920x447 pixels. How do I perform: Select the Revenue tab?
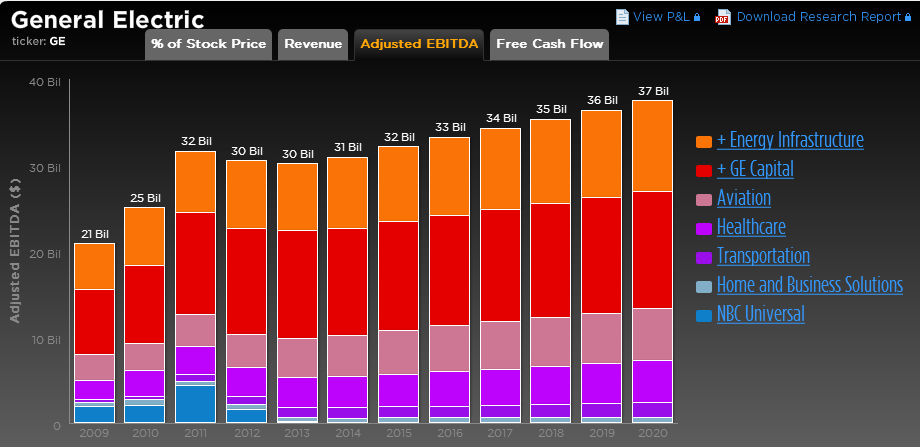(313, 44)
